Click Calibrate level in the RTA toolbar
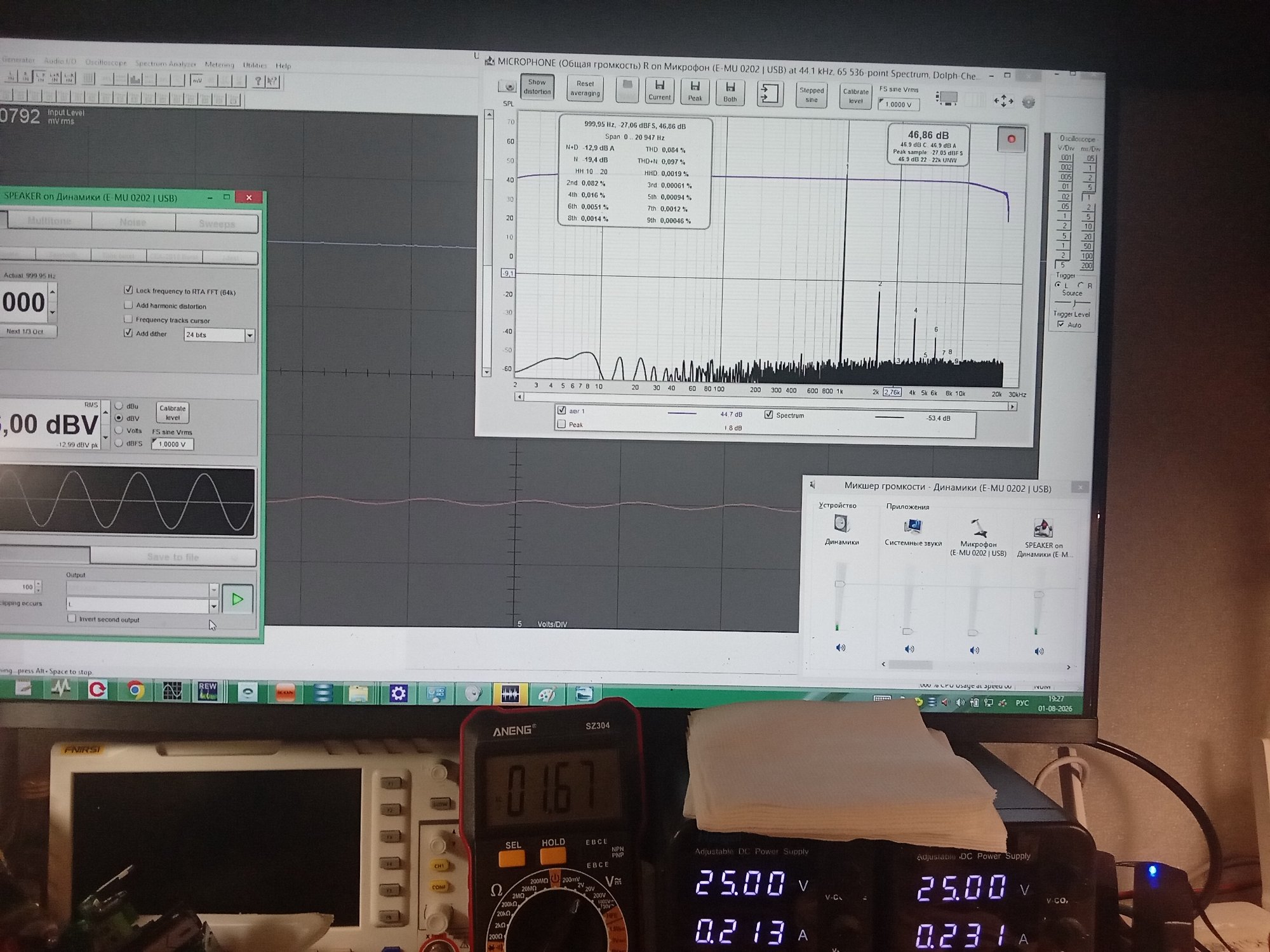 tap(855, 96)
